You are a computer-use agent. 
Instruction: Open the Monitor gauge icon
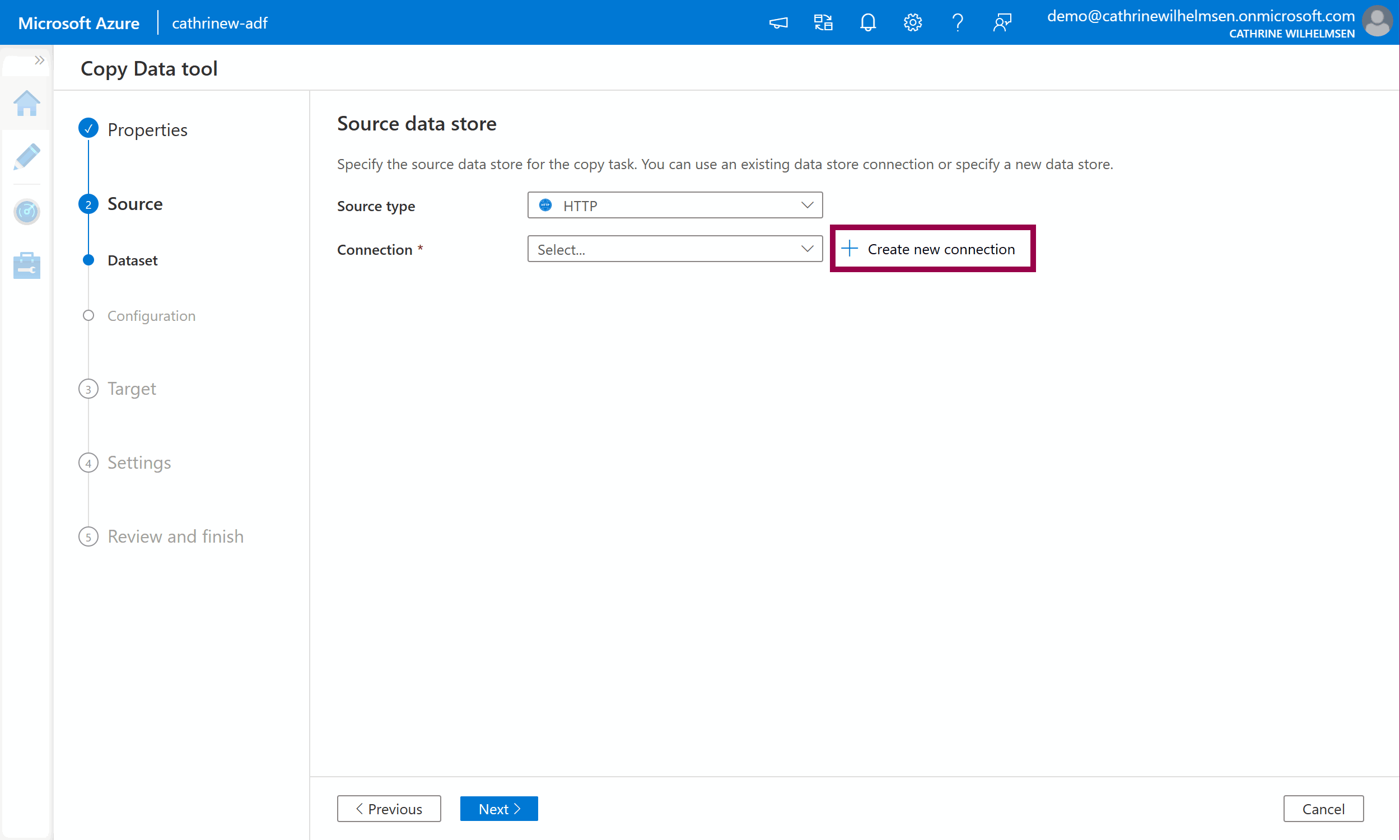coord(26,212)
